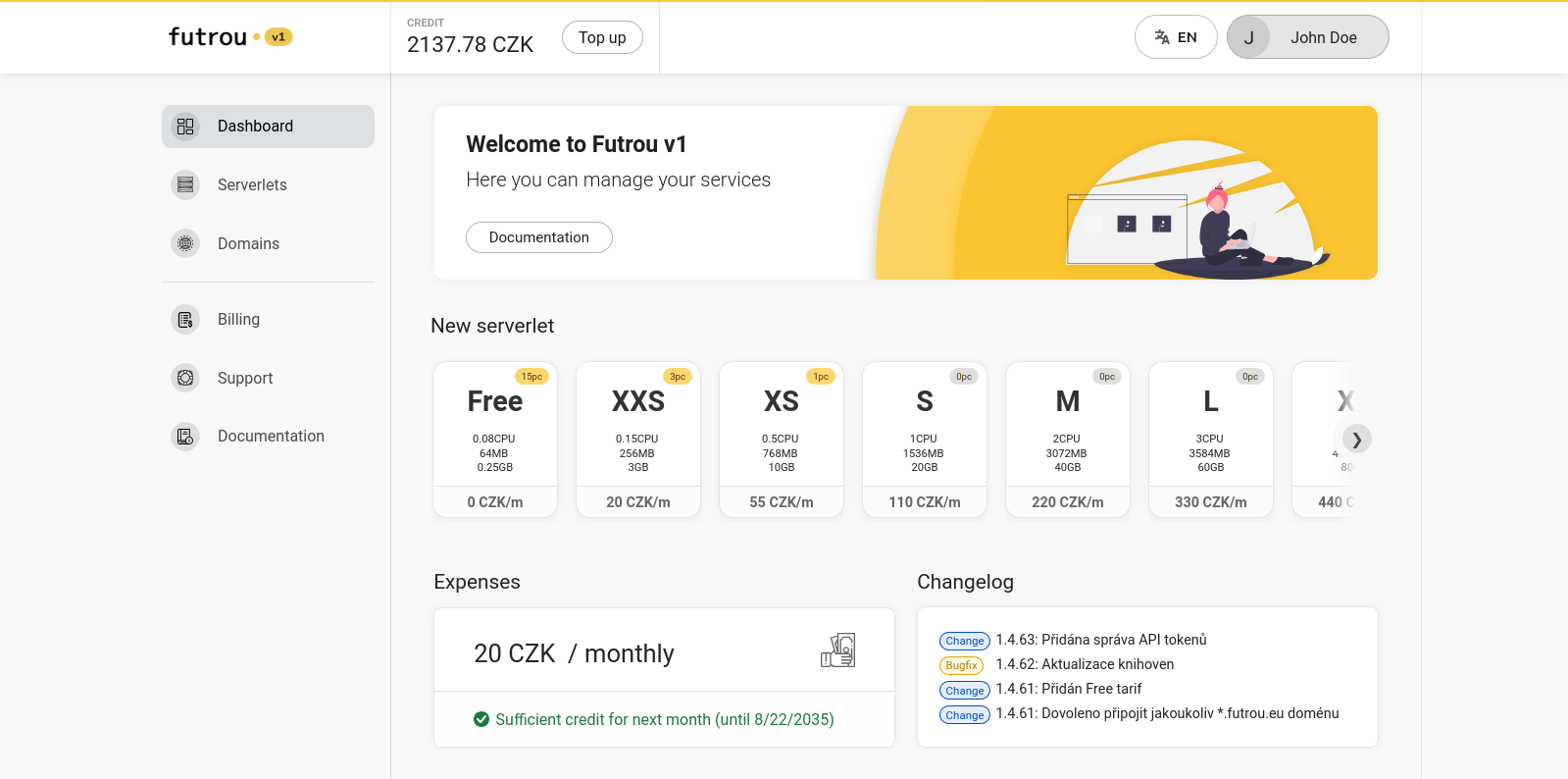
Task: Click the 220 CZK/m price
Action: click(1068, 502)
